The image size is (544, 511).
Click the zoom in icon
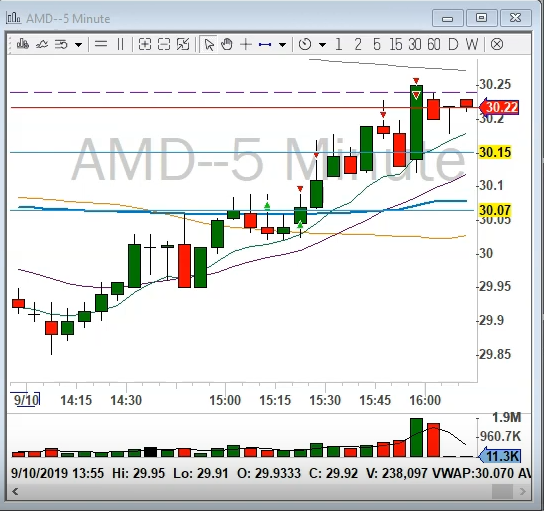tap(145, 44)
